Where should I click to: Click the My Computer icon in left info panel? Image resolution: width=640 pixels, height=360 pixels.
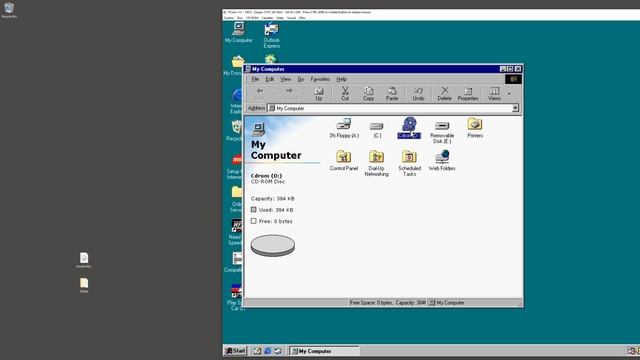point(258,129)
